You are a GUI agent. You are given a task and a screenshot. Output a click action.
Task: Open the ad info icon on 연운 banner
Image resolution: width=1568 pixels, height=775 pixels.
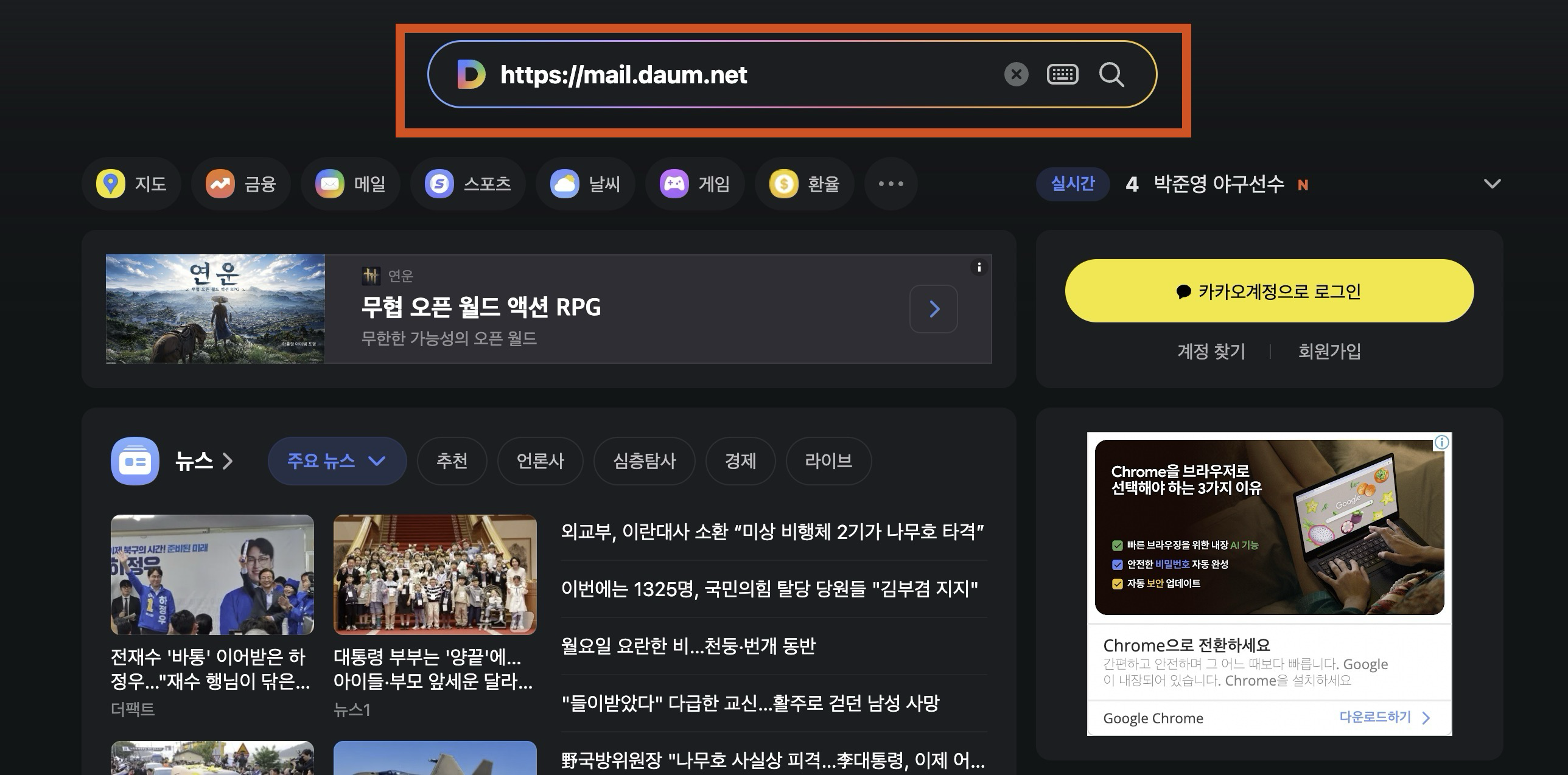click(x=979, y=267)
